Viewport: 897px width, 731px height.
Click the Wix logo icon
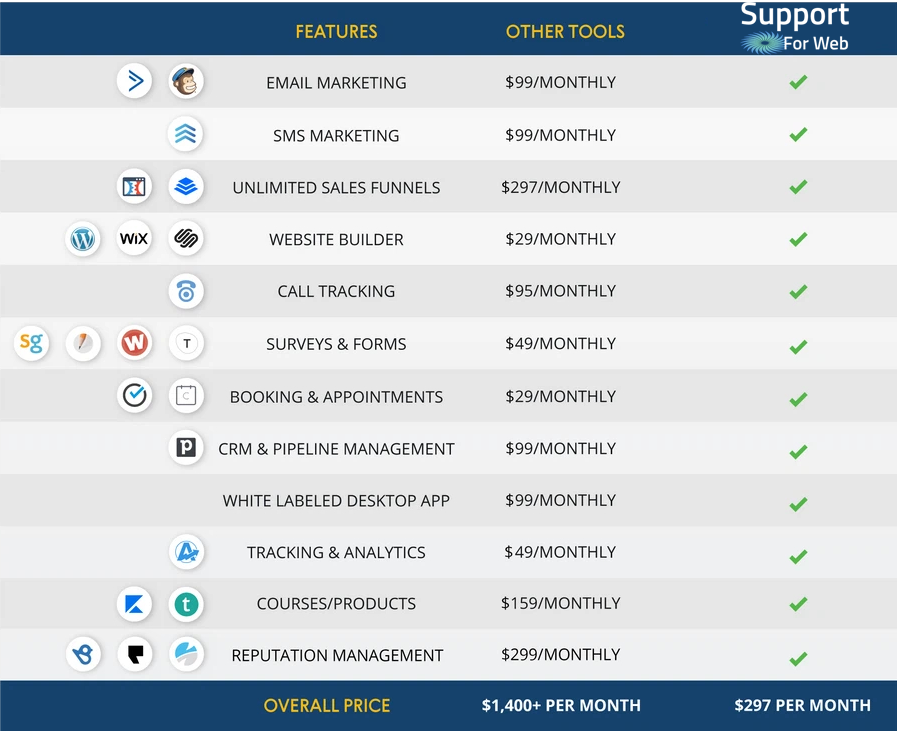[134, 239]
